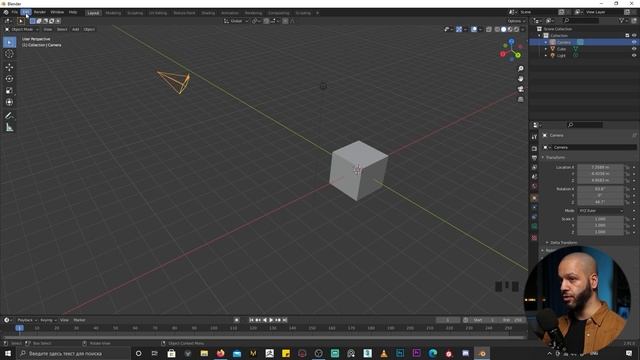The image size is (640, 360).
Task: Toggle Collection exclude from view layer checkbox
Action: pyautogui.click(x=627, y=36)
